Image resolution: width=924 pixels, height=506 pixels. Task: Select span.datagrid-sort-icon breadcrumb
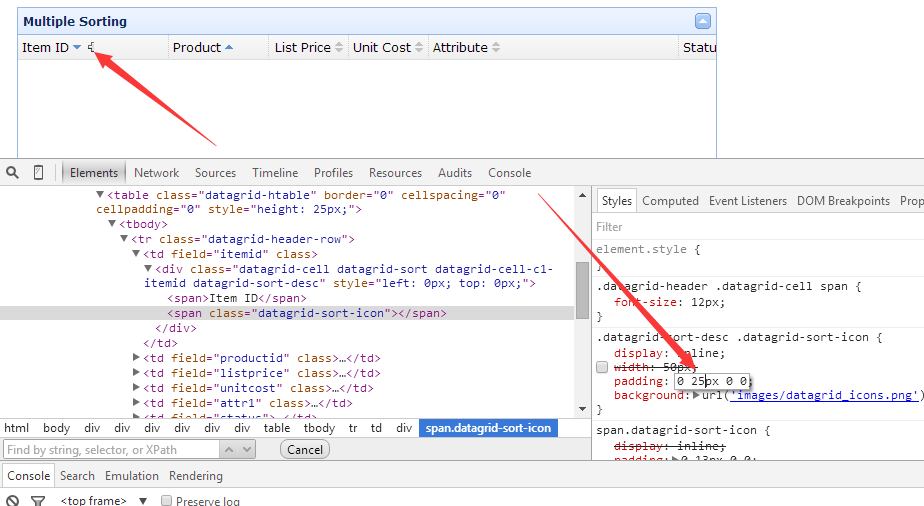coord(489,428)
